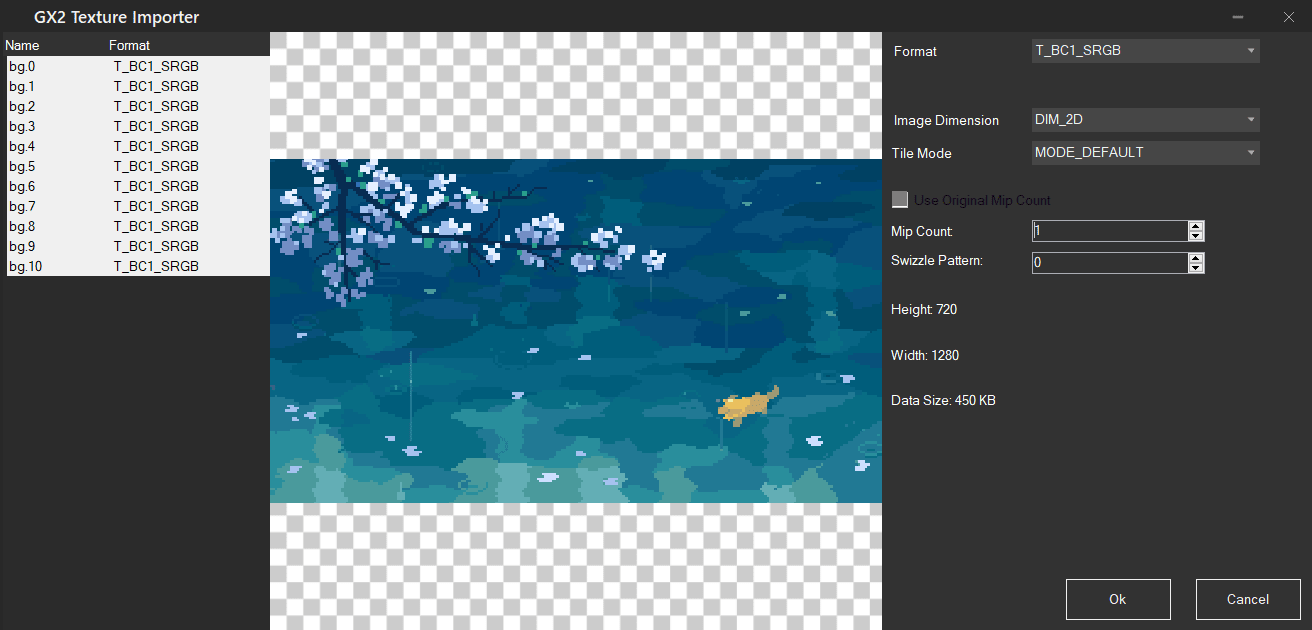
Task: Focus the Mip Count input field
Action: (1109, 231)
